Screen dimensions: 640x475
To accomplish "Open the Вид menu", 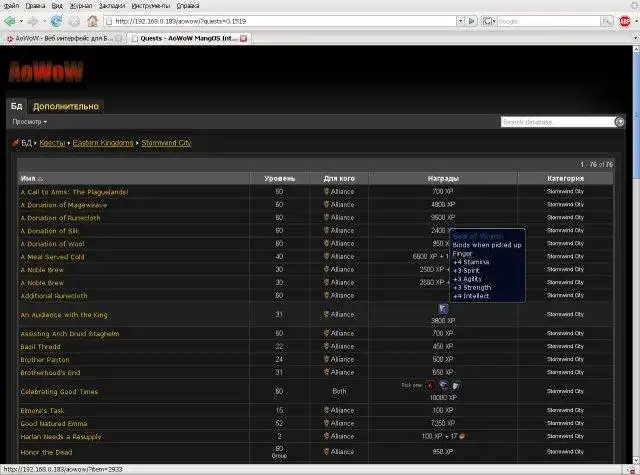I will (57, 6).
